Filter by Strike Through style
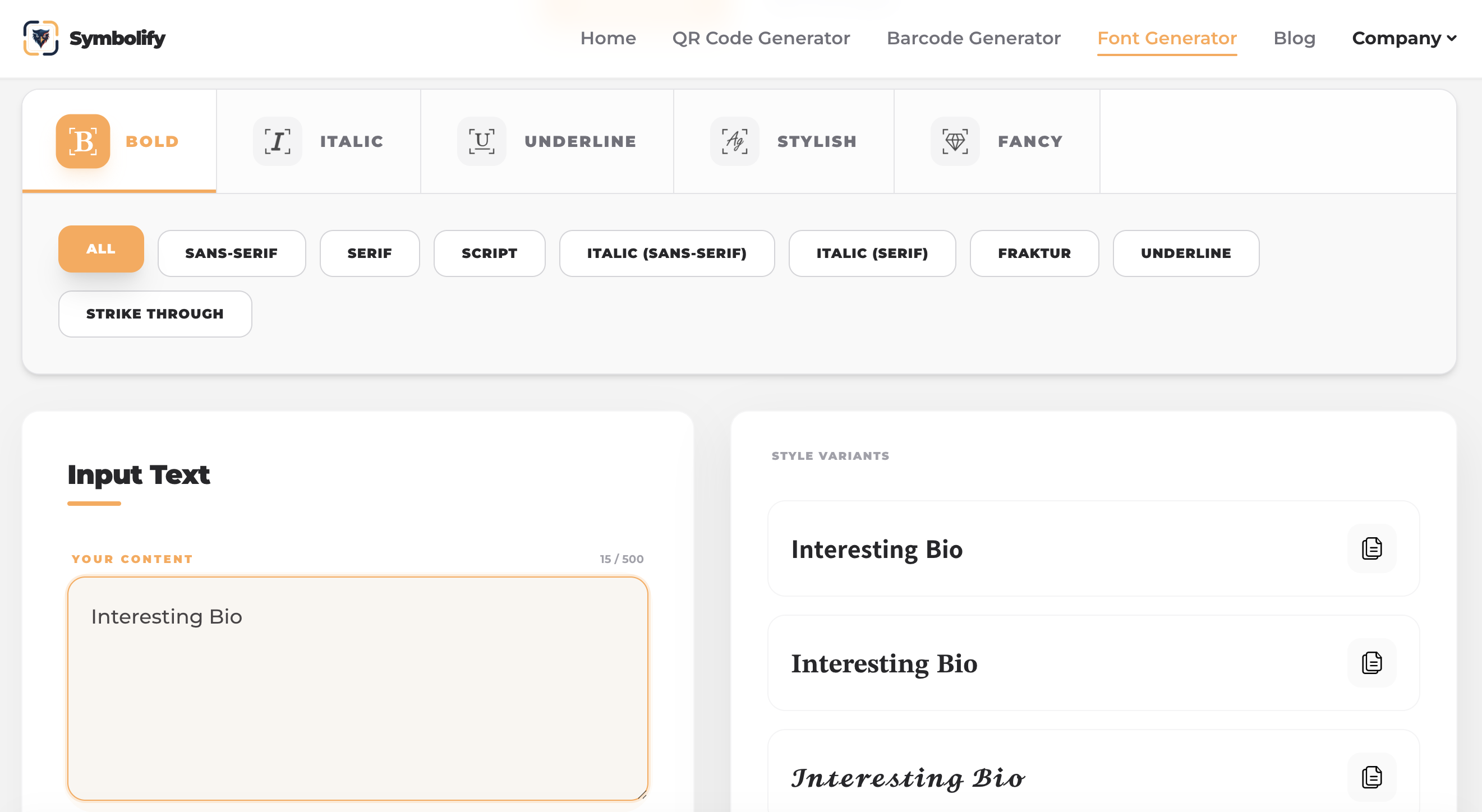 coord(155,314)
